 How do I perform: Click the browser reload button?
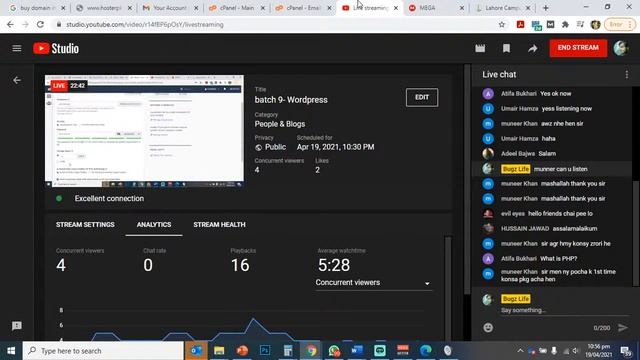(x=40, y=24)
